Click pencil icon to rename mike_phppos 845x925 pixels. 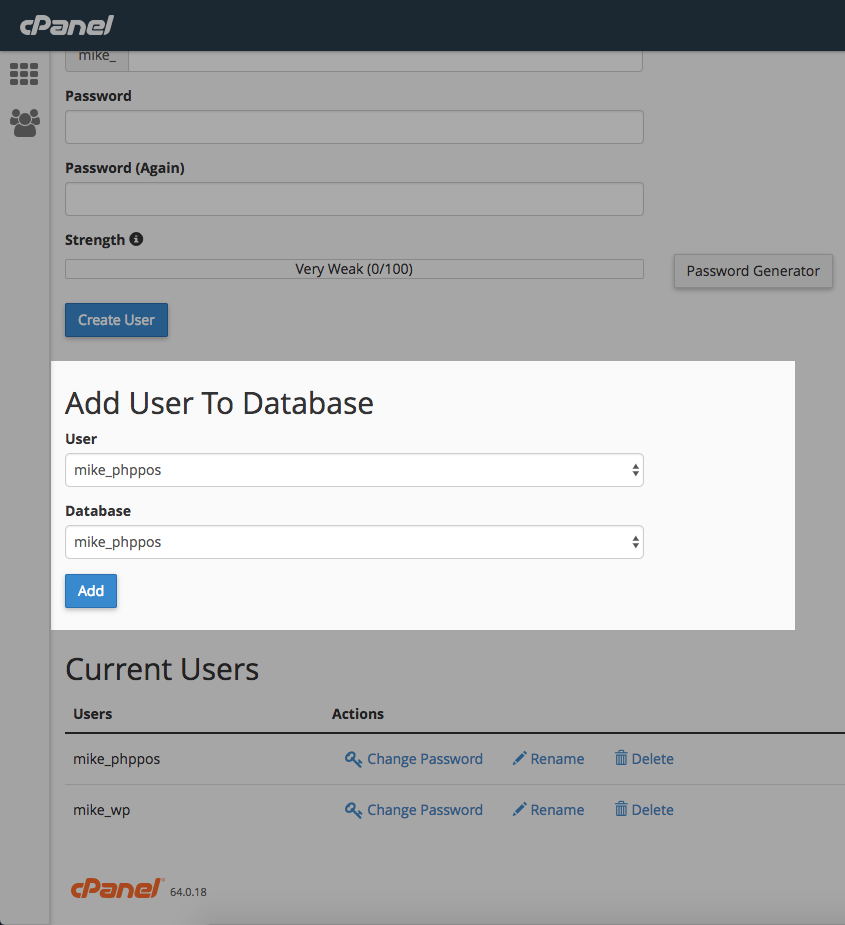coord(519,759)
